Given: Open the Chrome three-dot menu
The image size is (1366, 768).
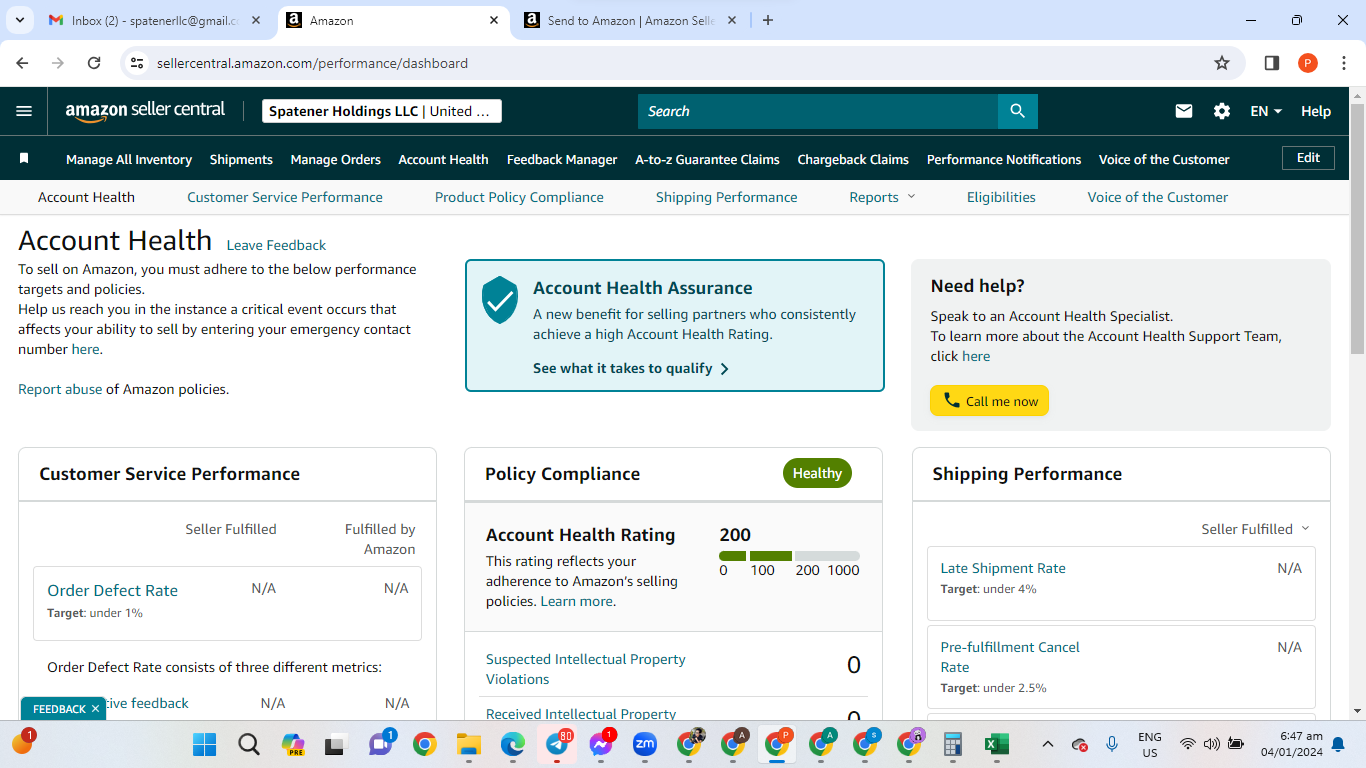Looking at the screenshot, I should pyautogui.click(x=1344, y=63).
